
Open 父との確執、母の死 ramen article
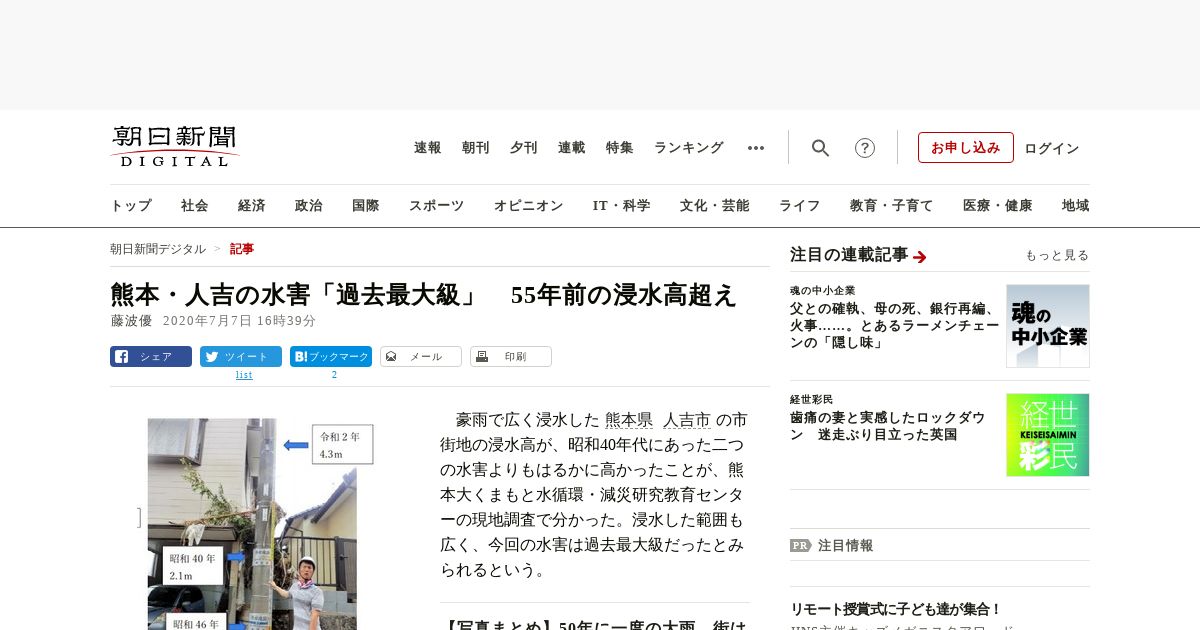point(894,326)
